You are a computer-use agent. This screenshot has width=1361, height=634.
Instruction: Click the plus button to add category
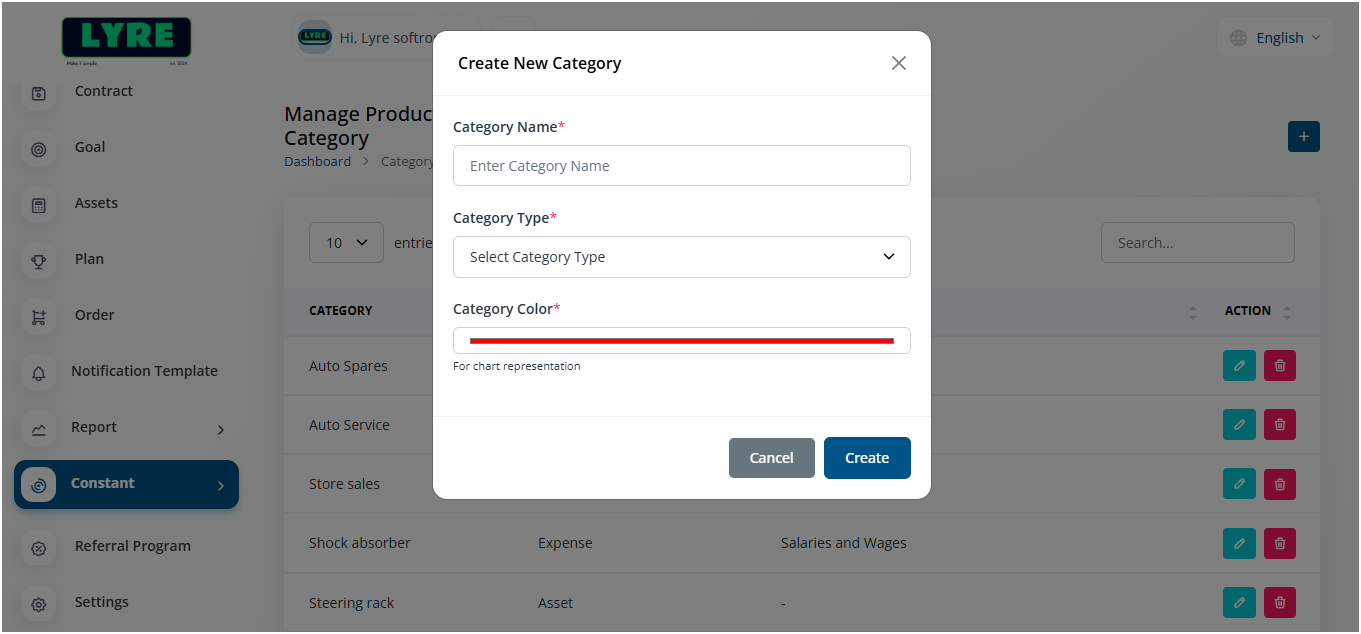tap(1304, 137)
